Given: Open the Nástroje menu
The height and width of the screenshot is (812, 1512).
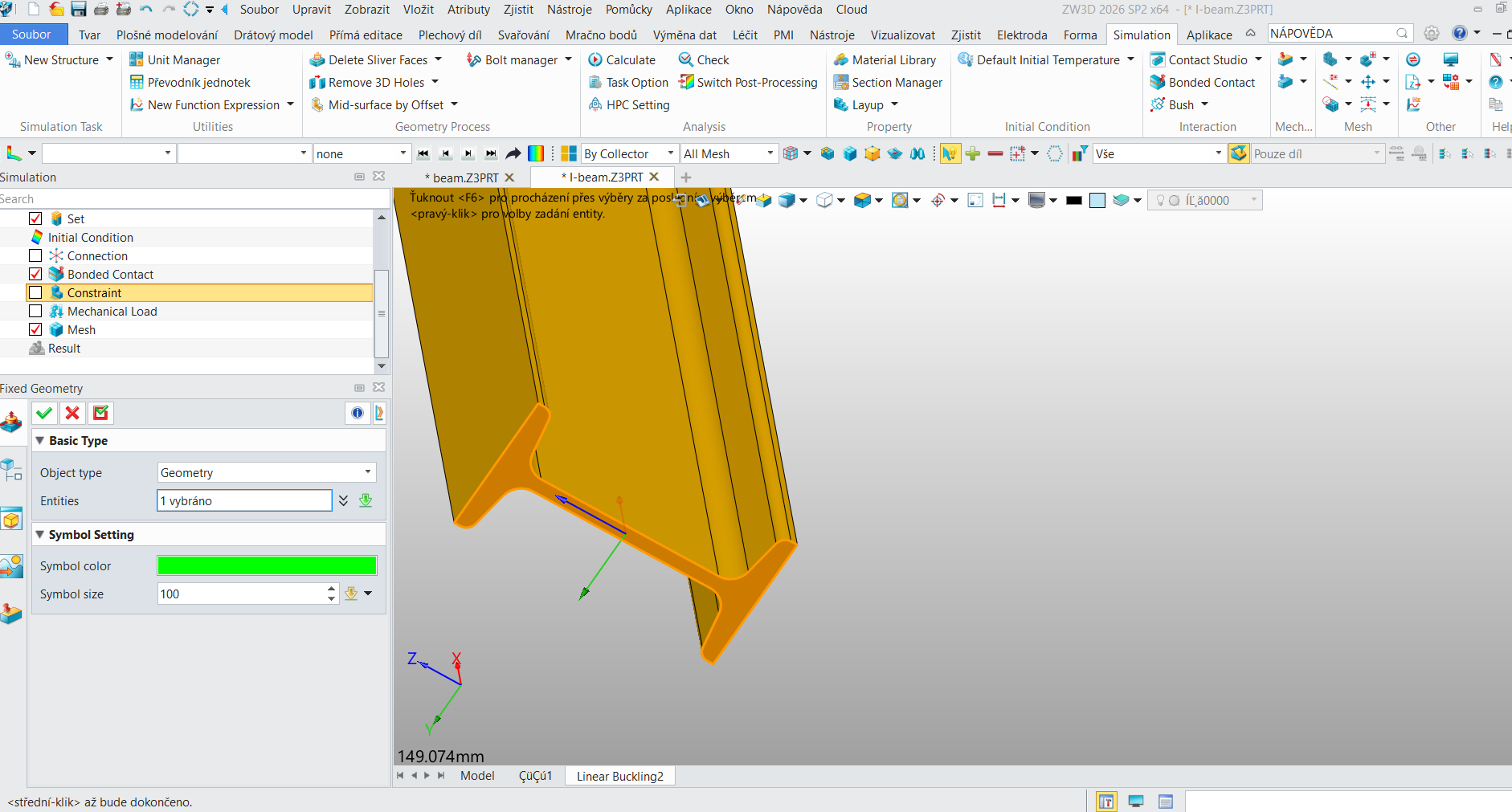Looking at the screenshot, I should 569,9.
